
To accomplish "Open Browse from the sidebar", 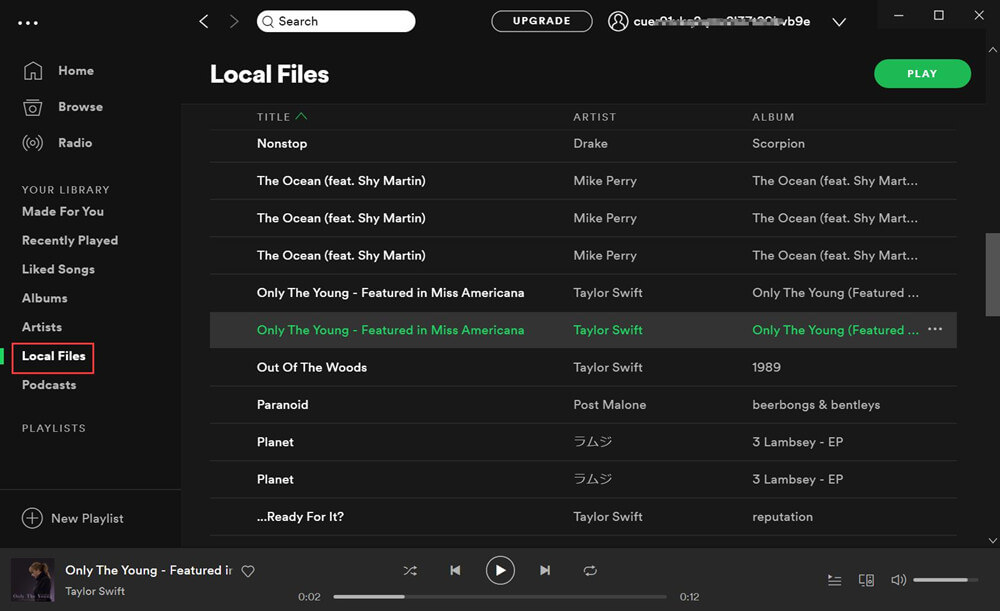I will 80,107.
